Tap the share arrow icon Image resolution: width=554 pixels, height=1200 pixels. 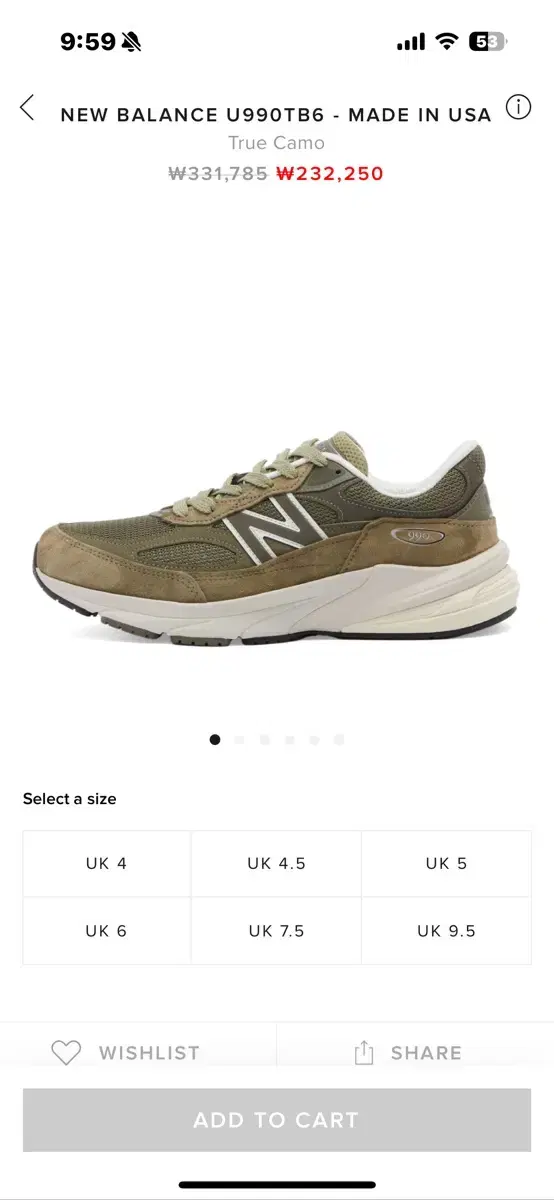pos(364,1052)
